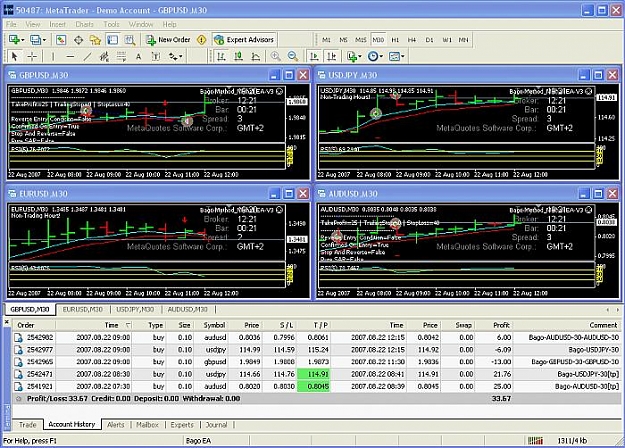Select order 2542982 row icon
The height and width of the screenshot is (448, 625).
pos(18,338)
